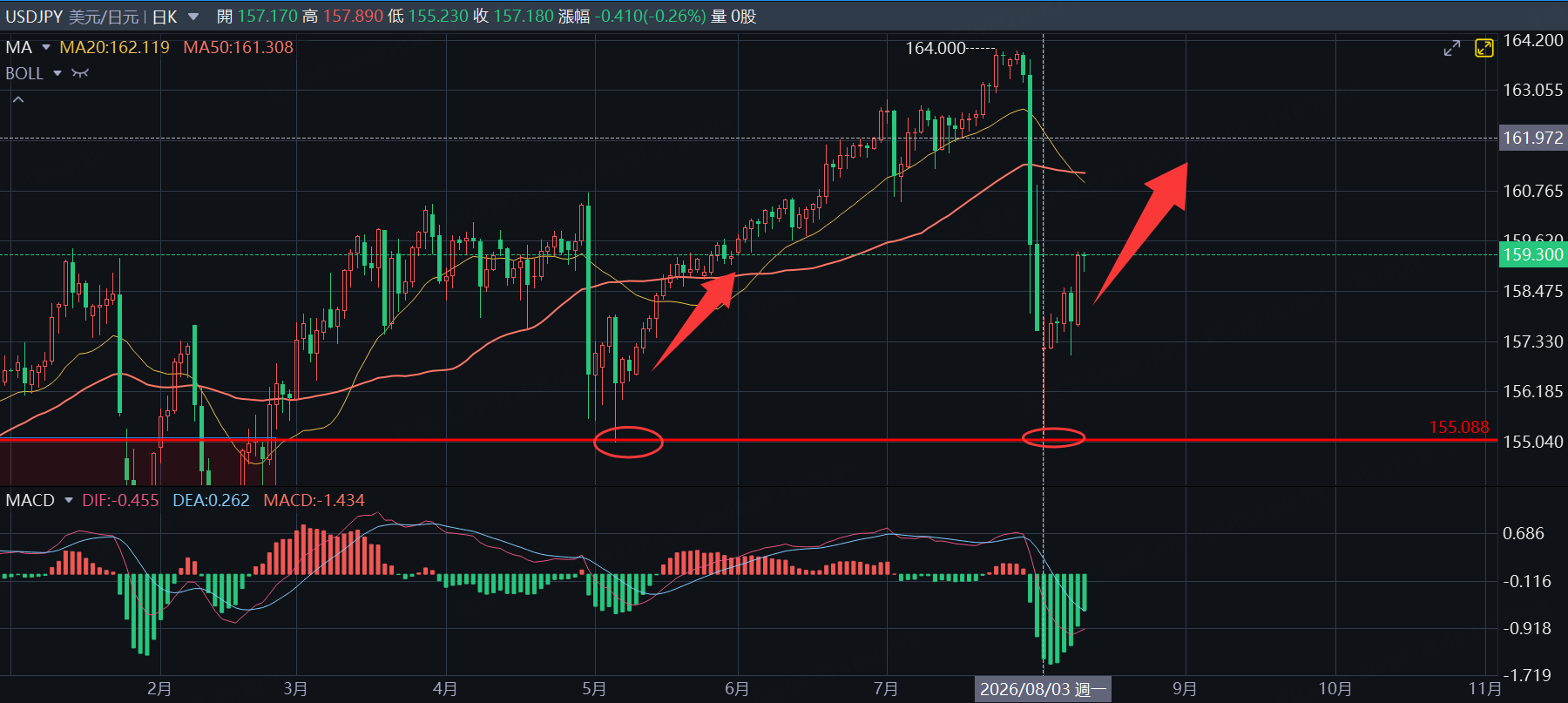Viewport: 1568px width, 703px height.
Task: Click the 2026/08/03 crosshair date label
Action: (1043, 689)
